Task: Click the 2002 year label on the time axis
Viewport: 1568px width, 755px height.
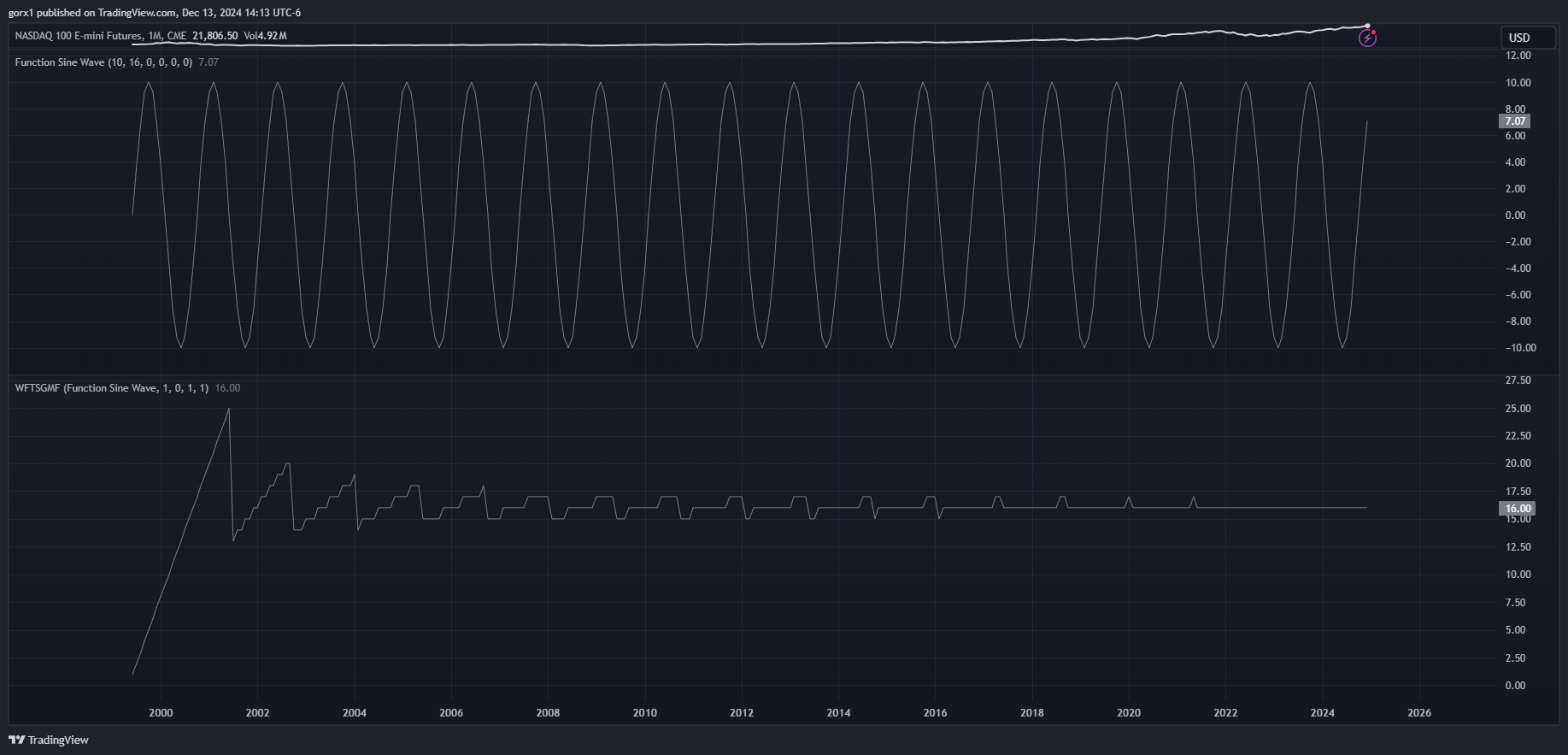Action: [257, 713]
